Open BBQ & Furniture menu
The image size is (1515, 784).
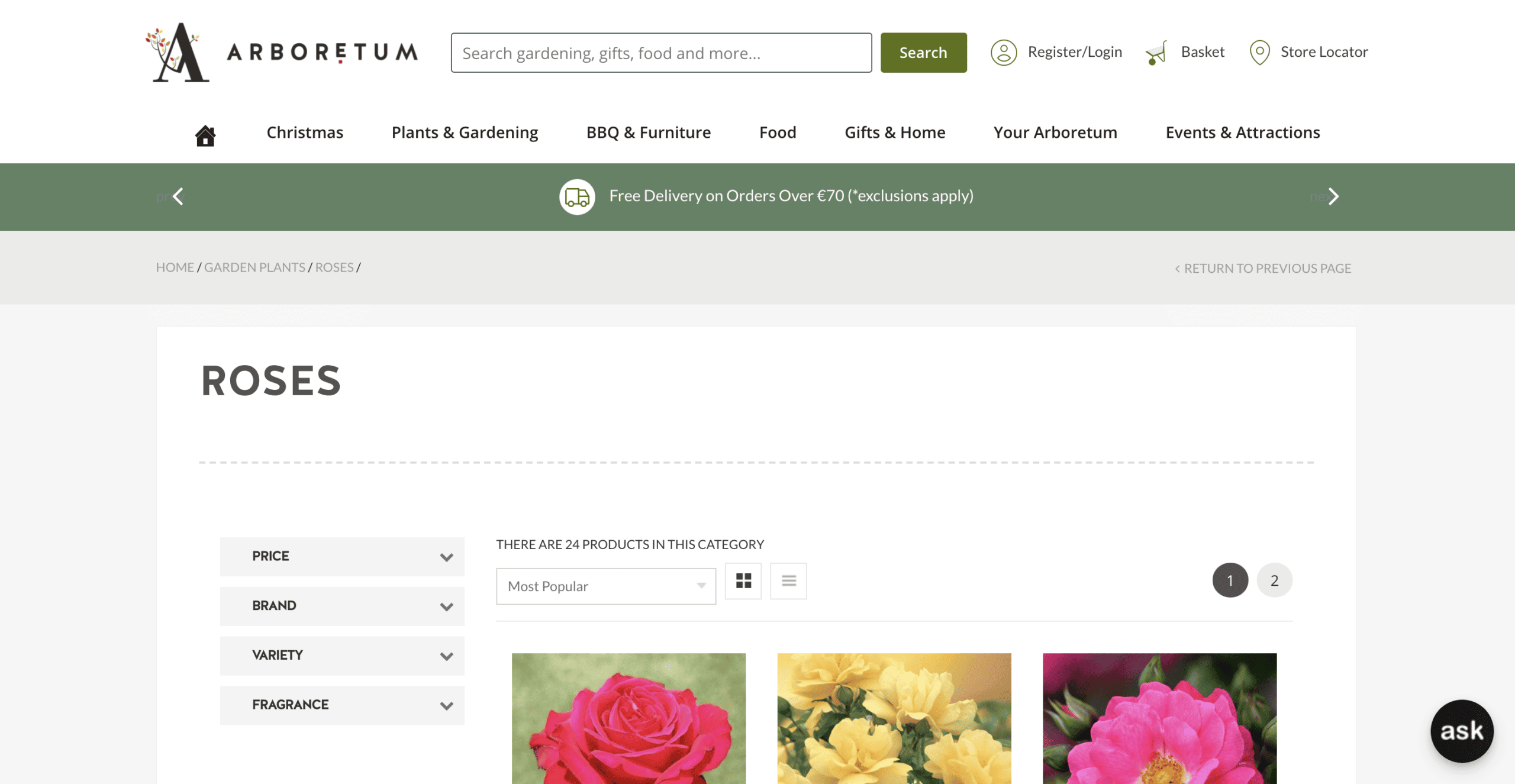pos(649,133)
